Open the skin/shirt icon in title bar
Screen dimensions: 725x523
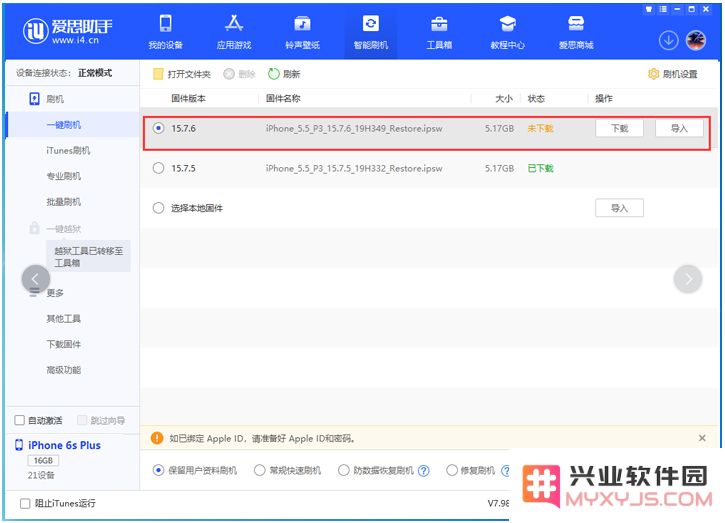(x=649, y=9)
